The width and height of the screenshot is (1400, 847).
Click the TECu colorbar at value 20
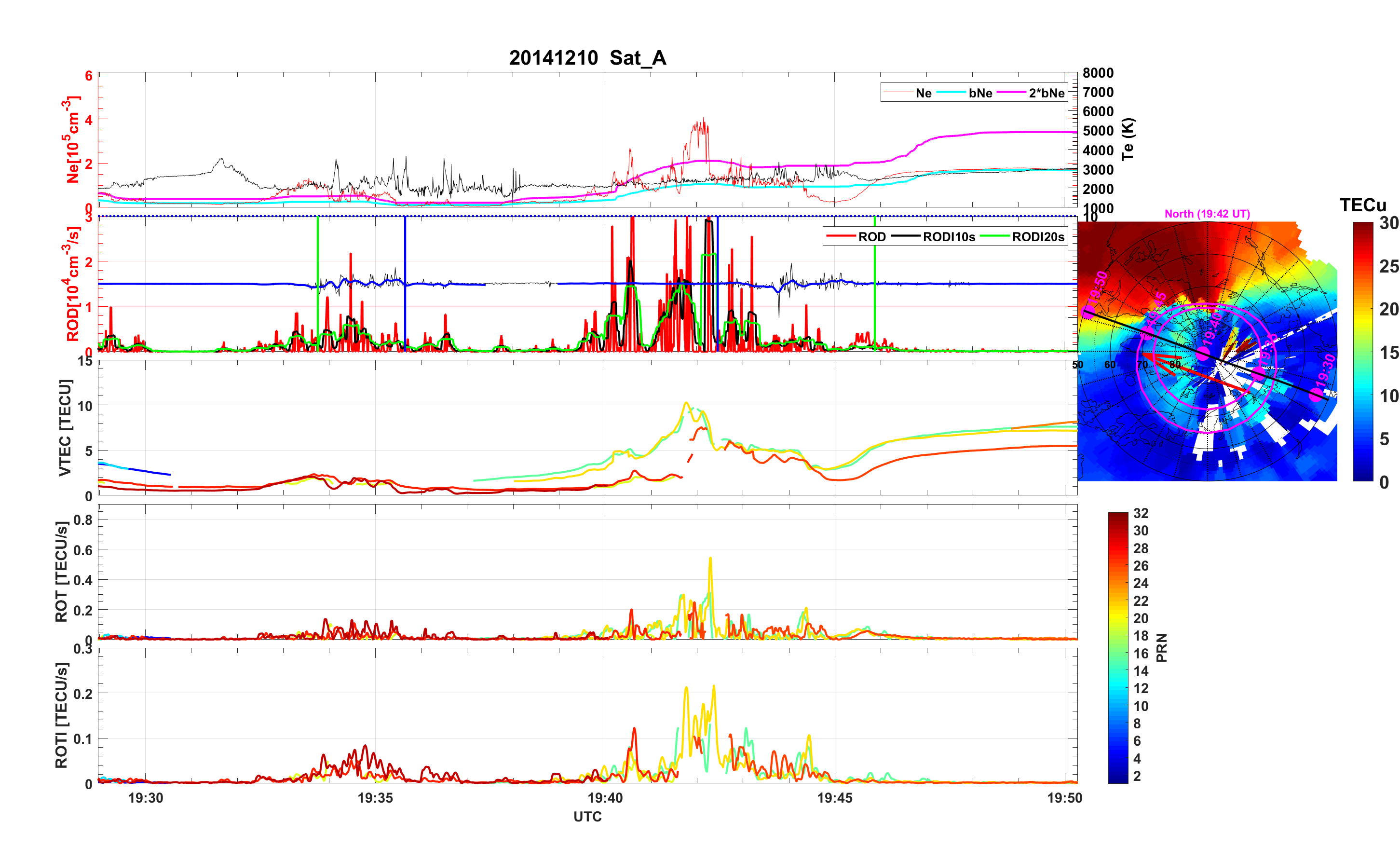click(x=1362, y=309)
